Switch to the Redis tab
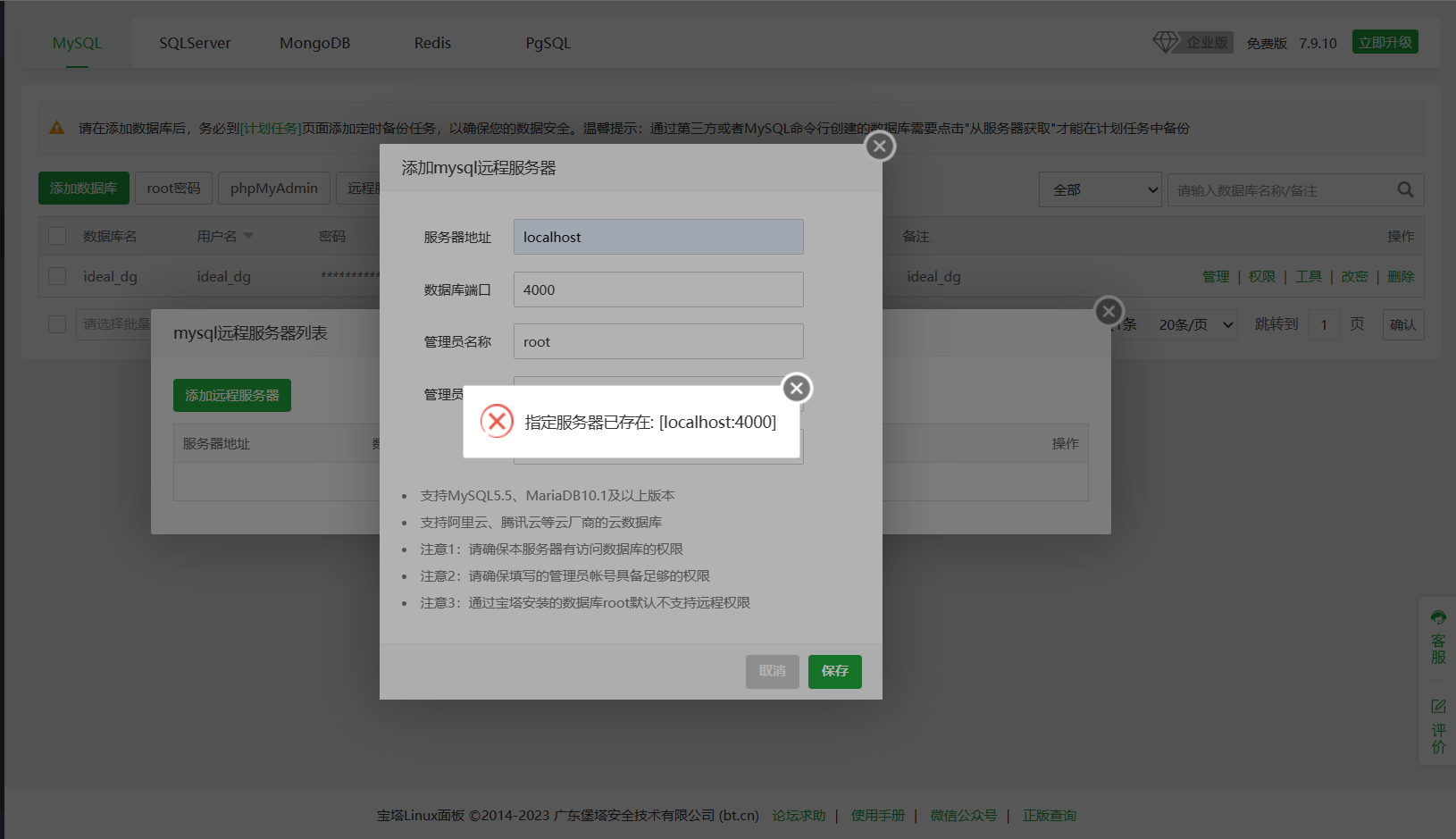Viewport: 1456px width, 839px height. click(x=432, y=43)
